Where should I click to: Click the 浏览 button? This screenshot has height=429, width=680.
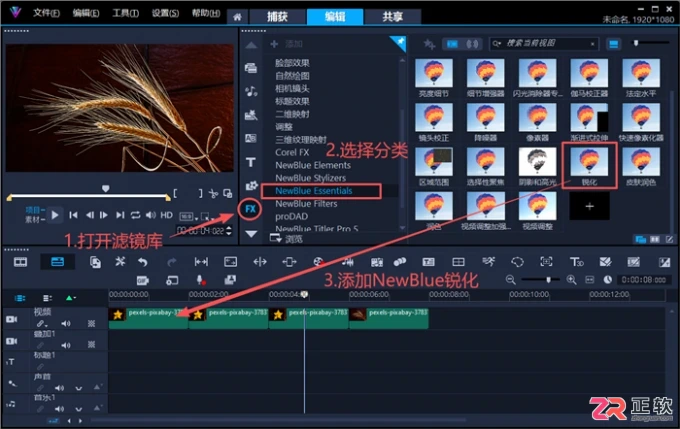[287, 239]
